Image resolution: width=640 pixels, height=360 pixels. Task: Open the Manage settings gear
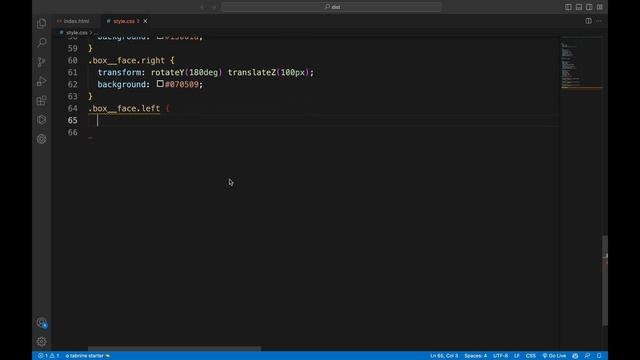[41, 341]
